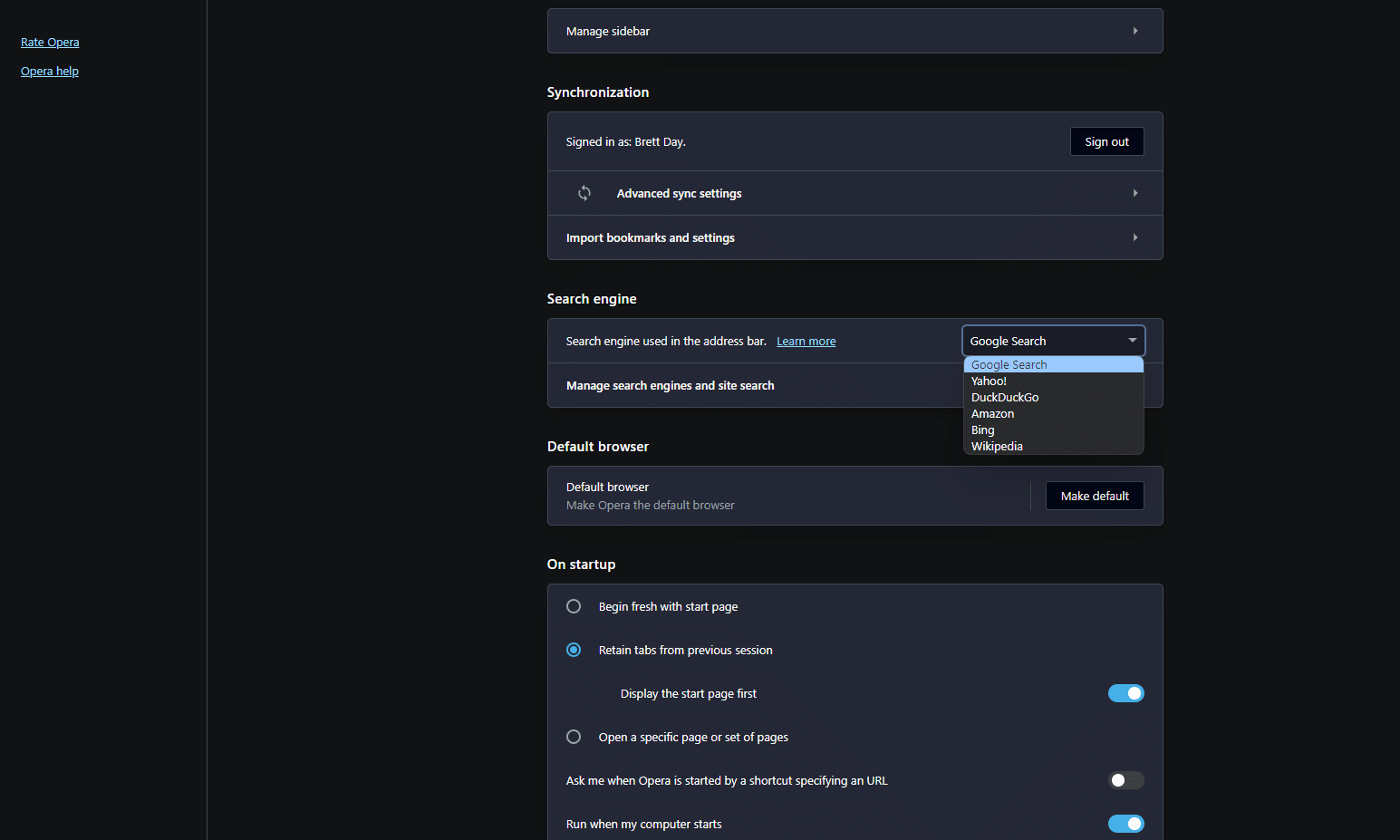Select Bing from the search list
This screenshot has height=840, width=1400.
pos(982,430)
